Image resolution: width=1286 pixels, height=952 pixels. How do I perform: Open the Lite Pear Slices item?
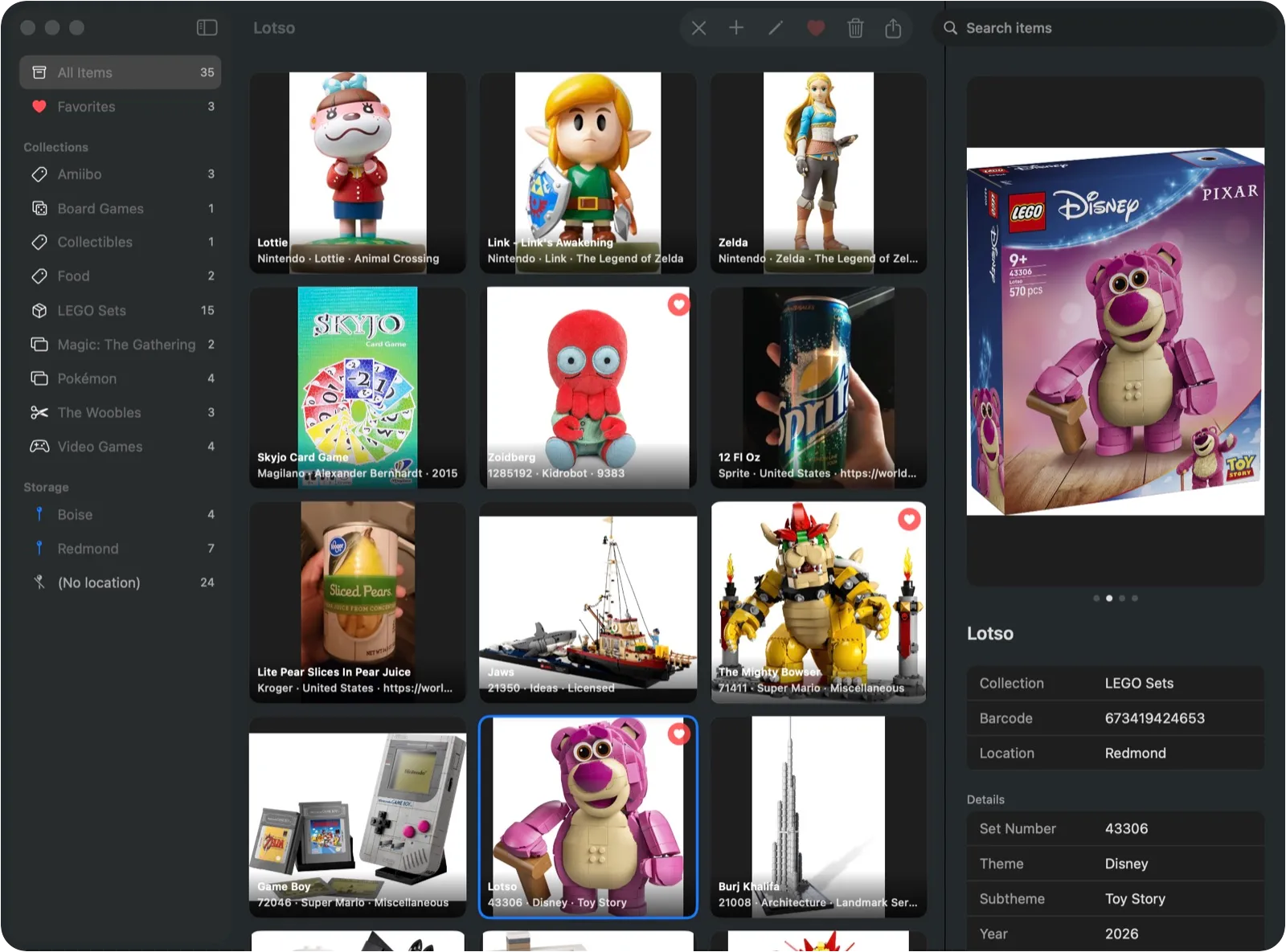358,603
